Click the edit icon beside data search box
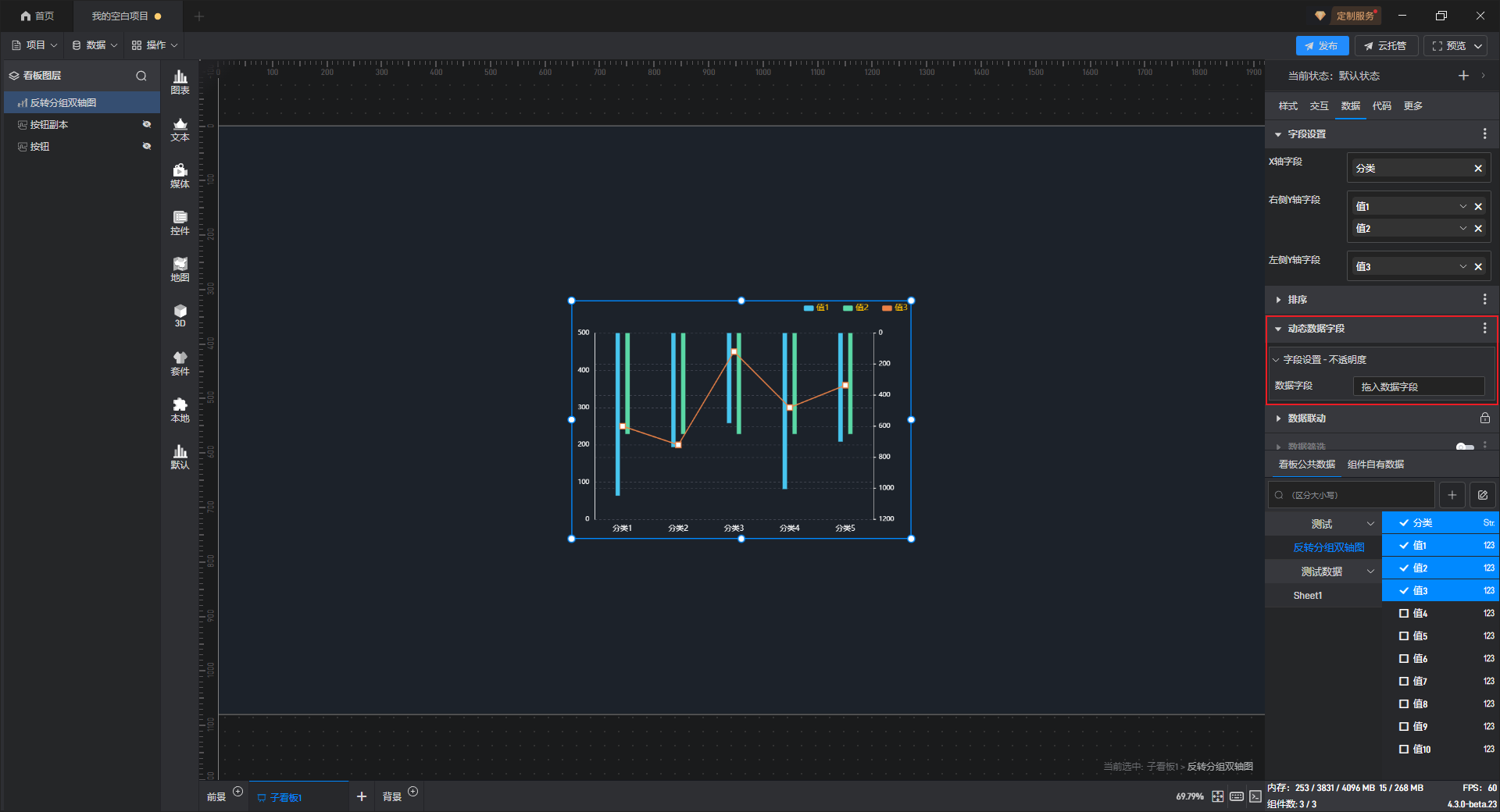Viewport: 1500px width, 812px height. click(x=1482, y=495)
